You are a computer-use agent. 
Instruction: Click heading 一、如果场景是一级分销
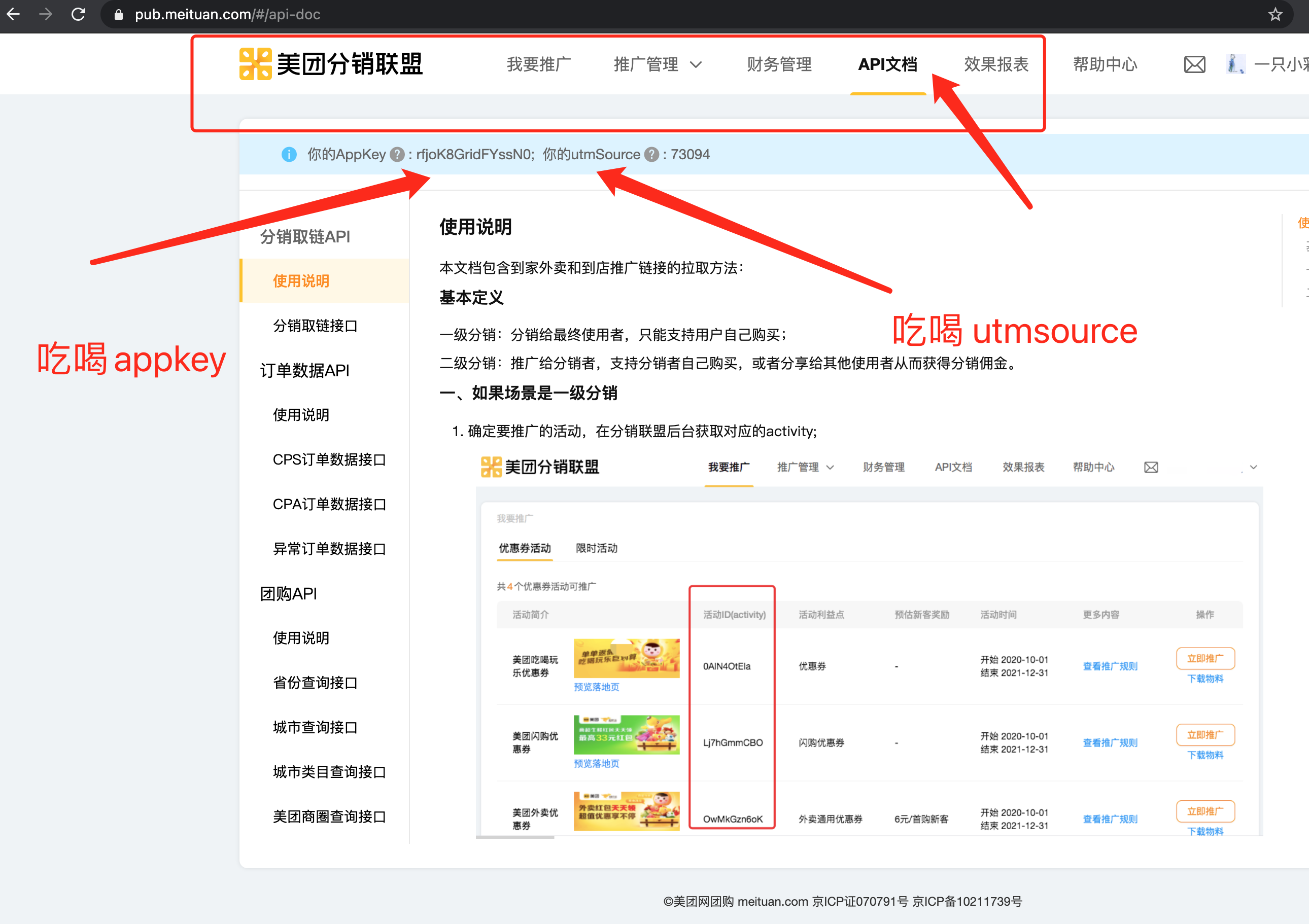(529, 393)
